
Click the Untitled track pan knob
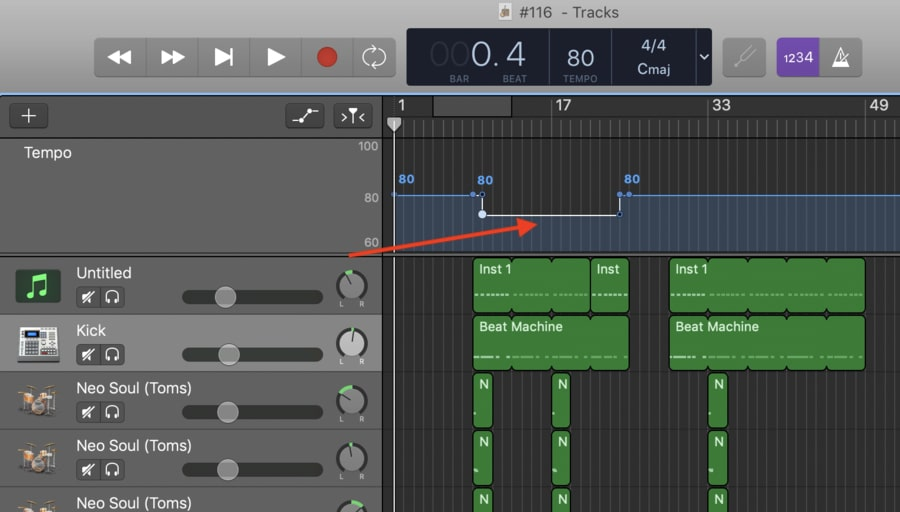click(x=351, y=285)
